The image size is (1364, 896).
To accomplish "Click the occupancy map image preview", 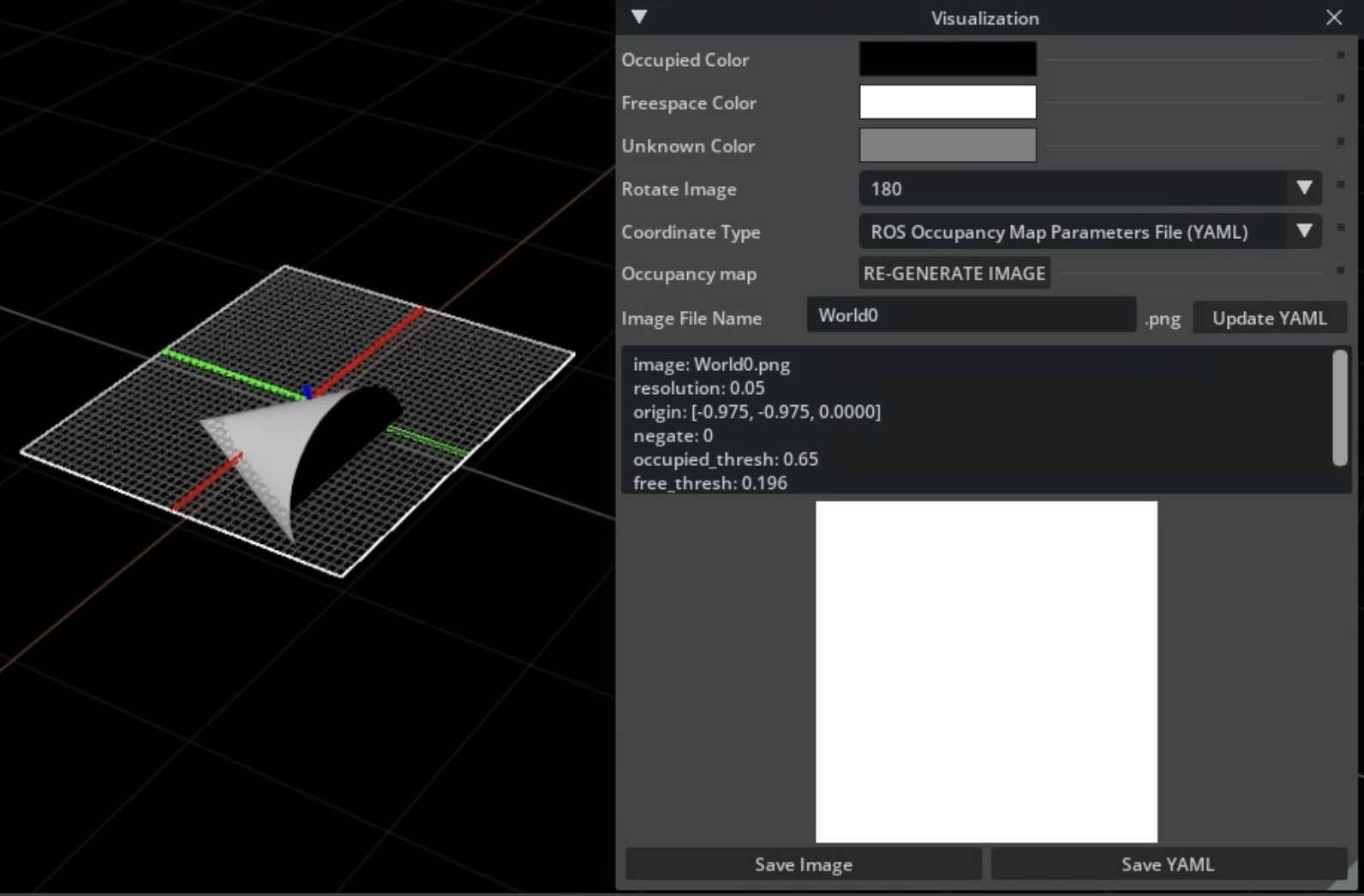I will [x=986, y=672].
